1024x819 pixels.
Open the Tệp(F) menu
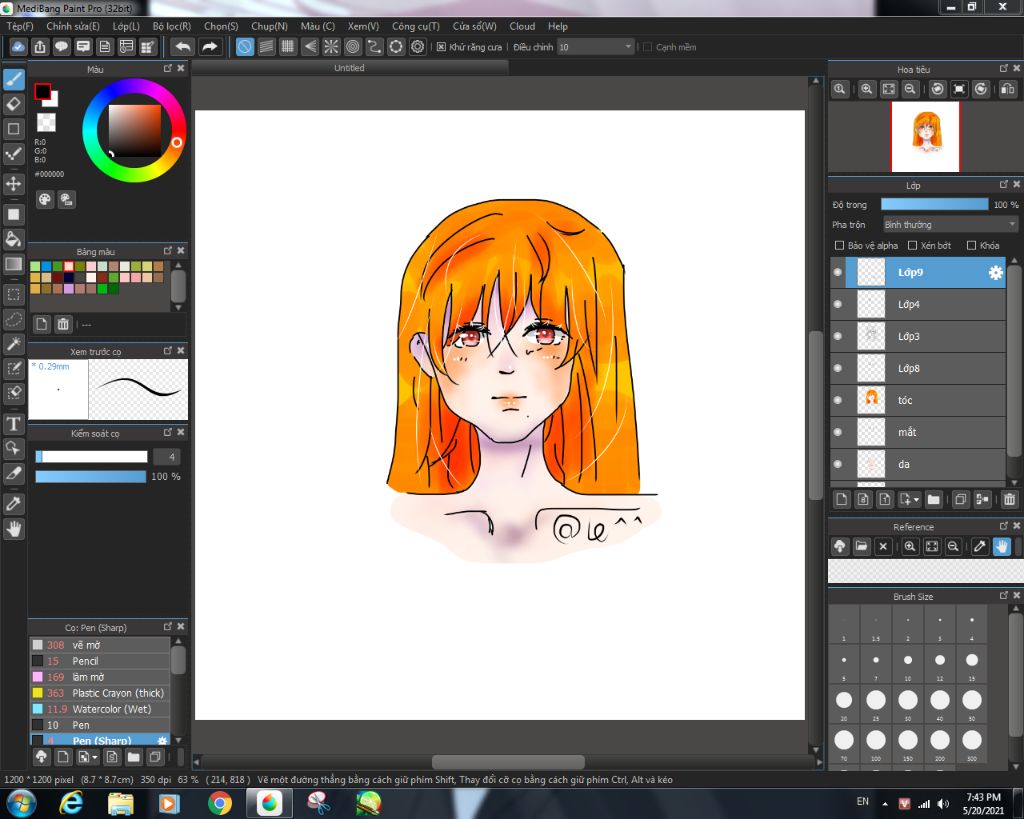[20, 26]
